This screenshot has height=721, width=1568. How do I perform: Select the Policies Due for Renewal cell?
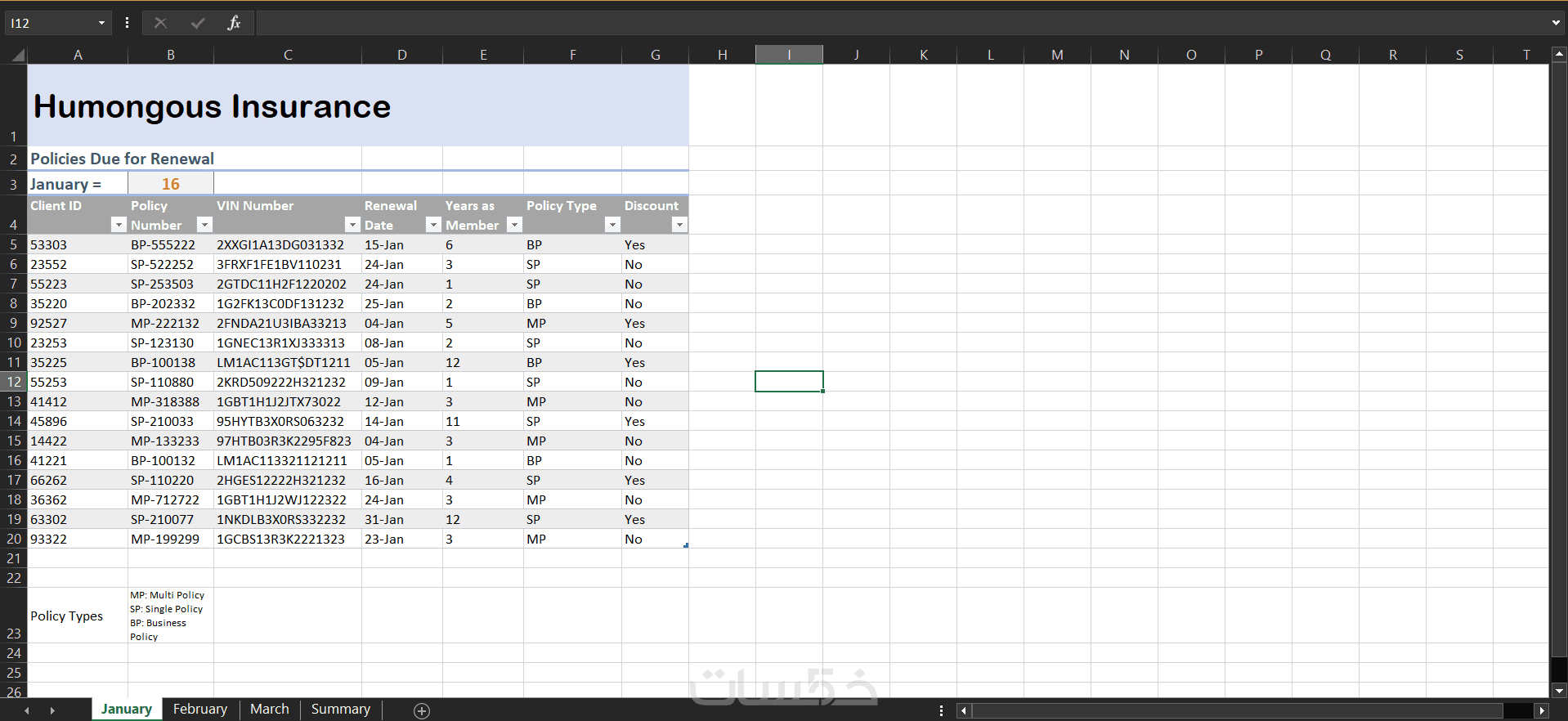point(195,159)
